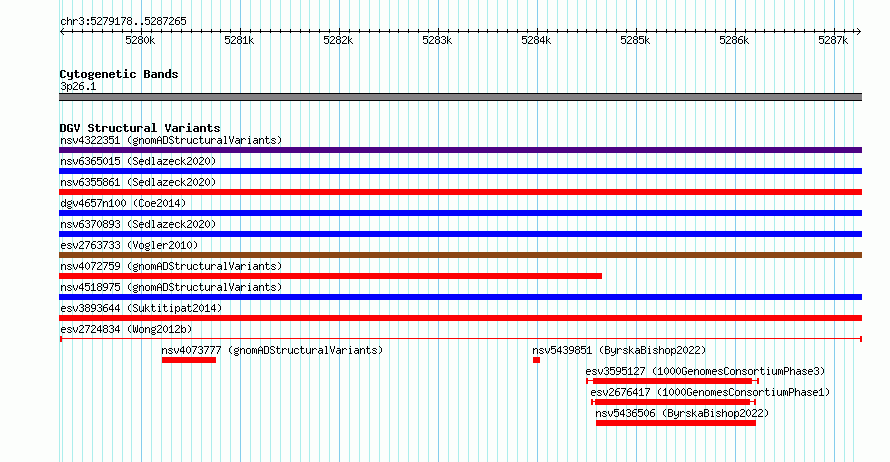Click the nsv5439851 (ByrskaBishop2022) label
The image size is (890, 462).
tap(619, 350)
